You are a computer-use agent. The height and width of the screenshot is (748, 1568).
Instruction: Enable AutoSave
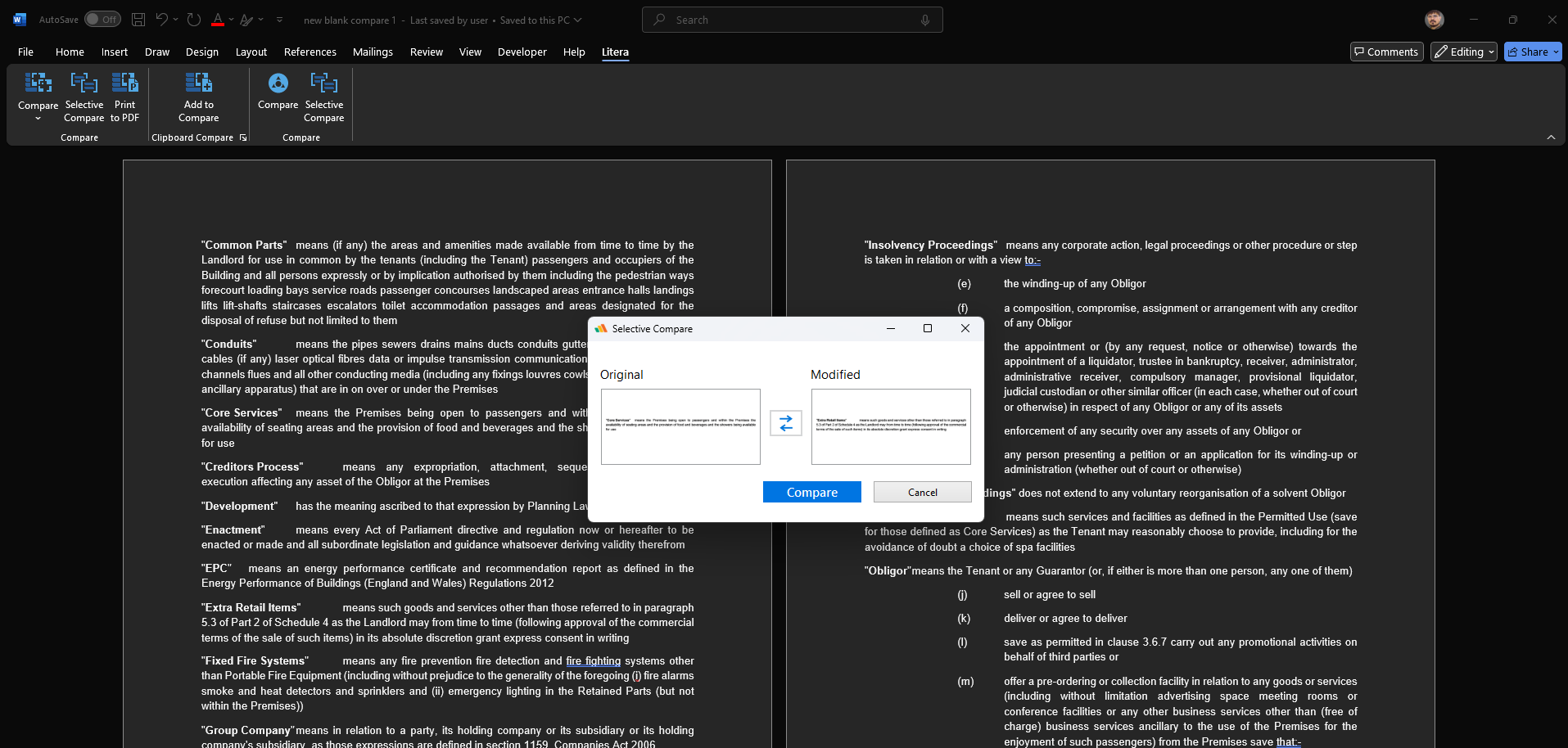click(102, 19)
